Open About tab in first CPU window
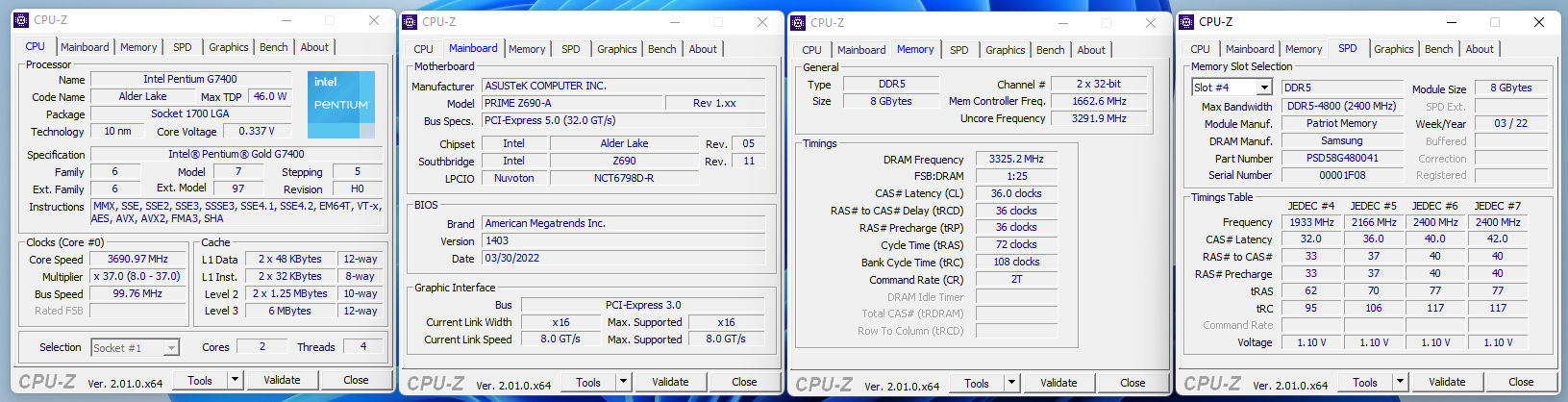Image resolution: width=1568 pixels, height=402 pixels. click(314, 47)
